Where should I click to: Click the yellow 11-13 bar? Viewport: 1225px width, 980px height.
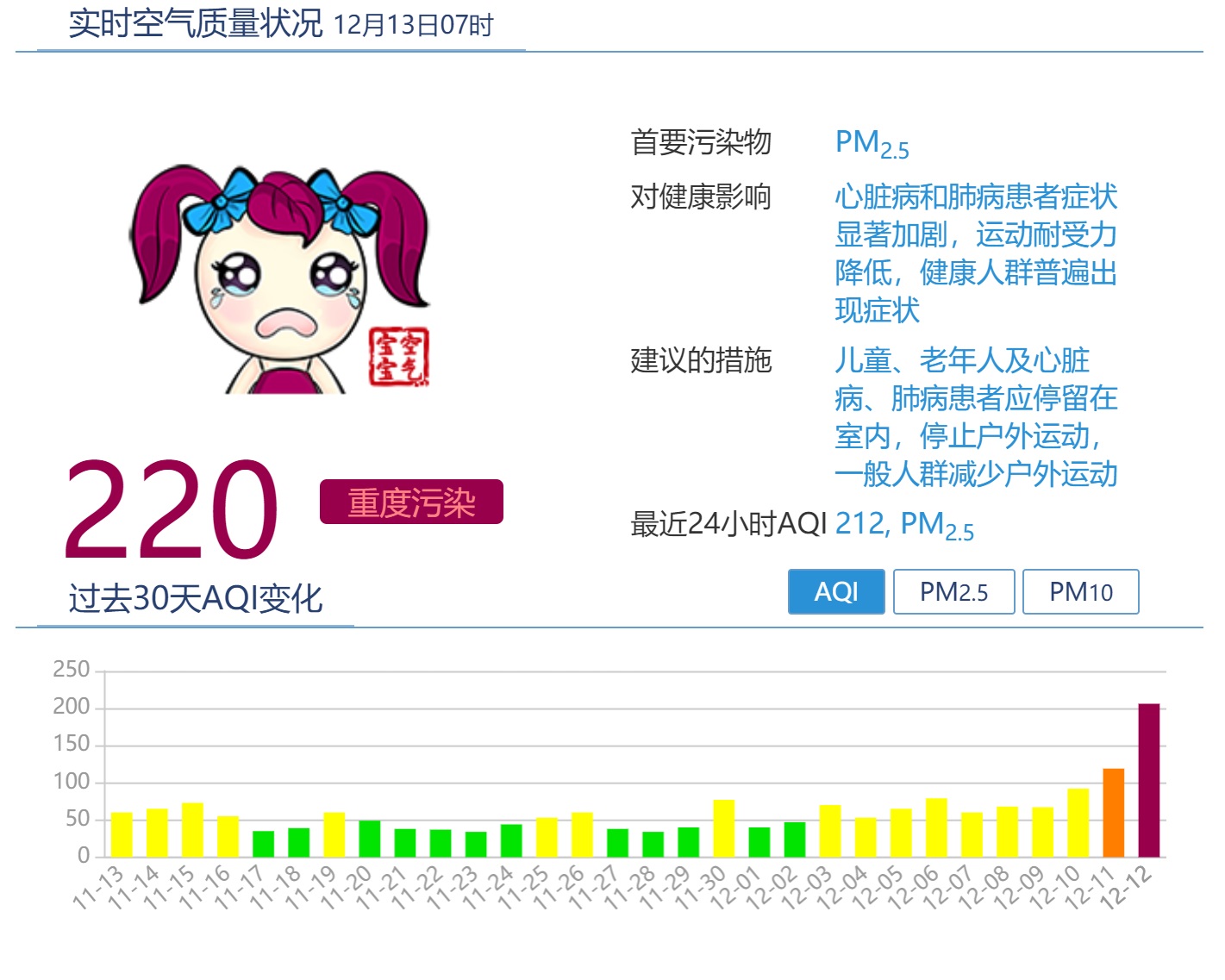click(122, 834)
